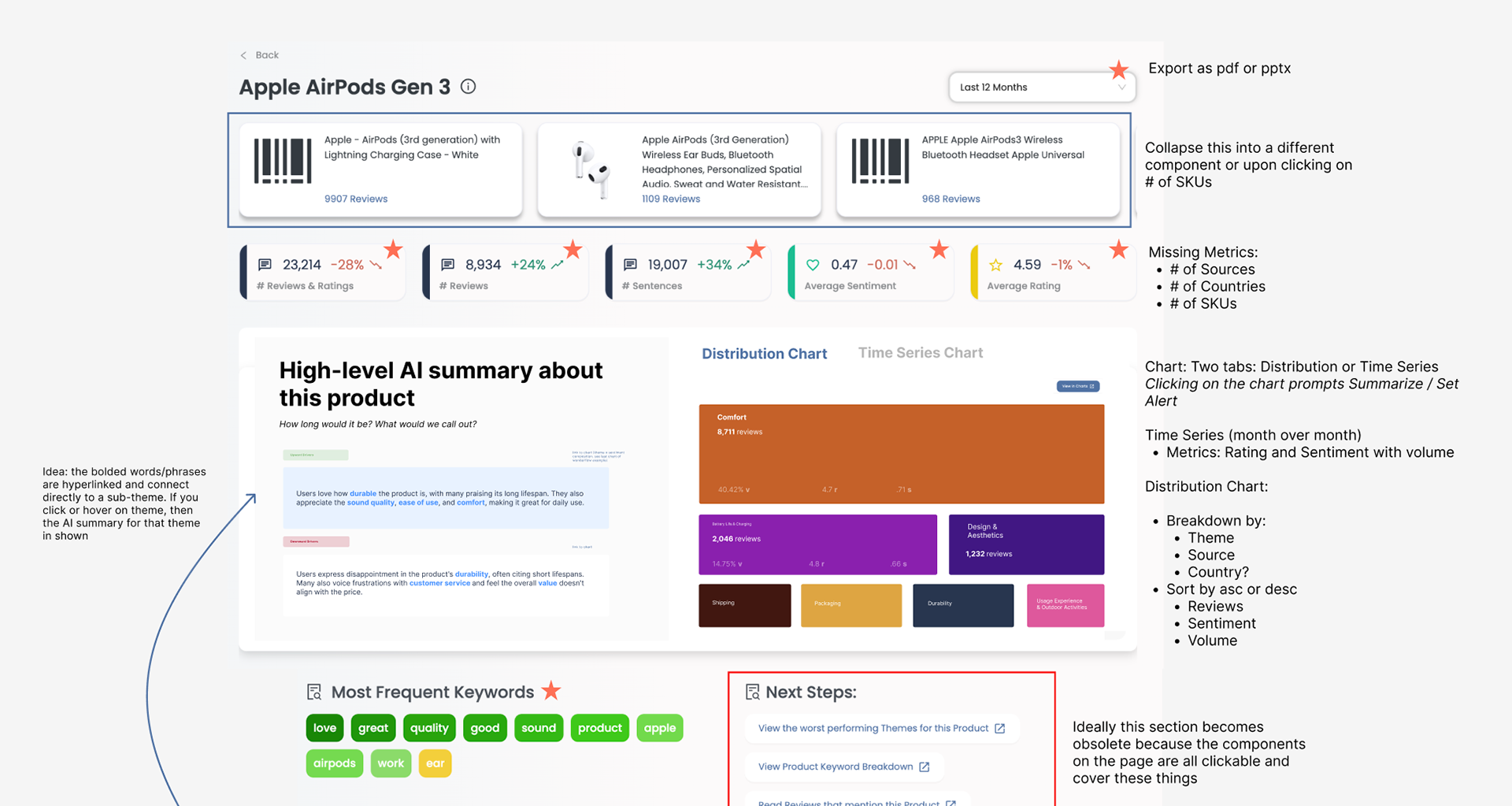The height and width of the screenshot is (806, 1512).
Task: Go back using the Back link
Action: (259, 55)
